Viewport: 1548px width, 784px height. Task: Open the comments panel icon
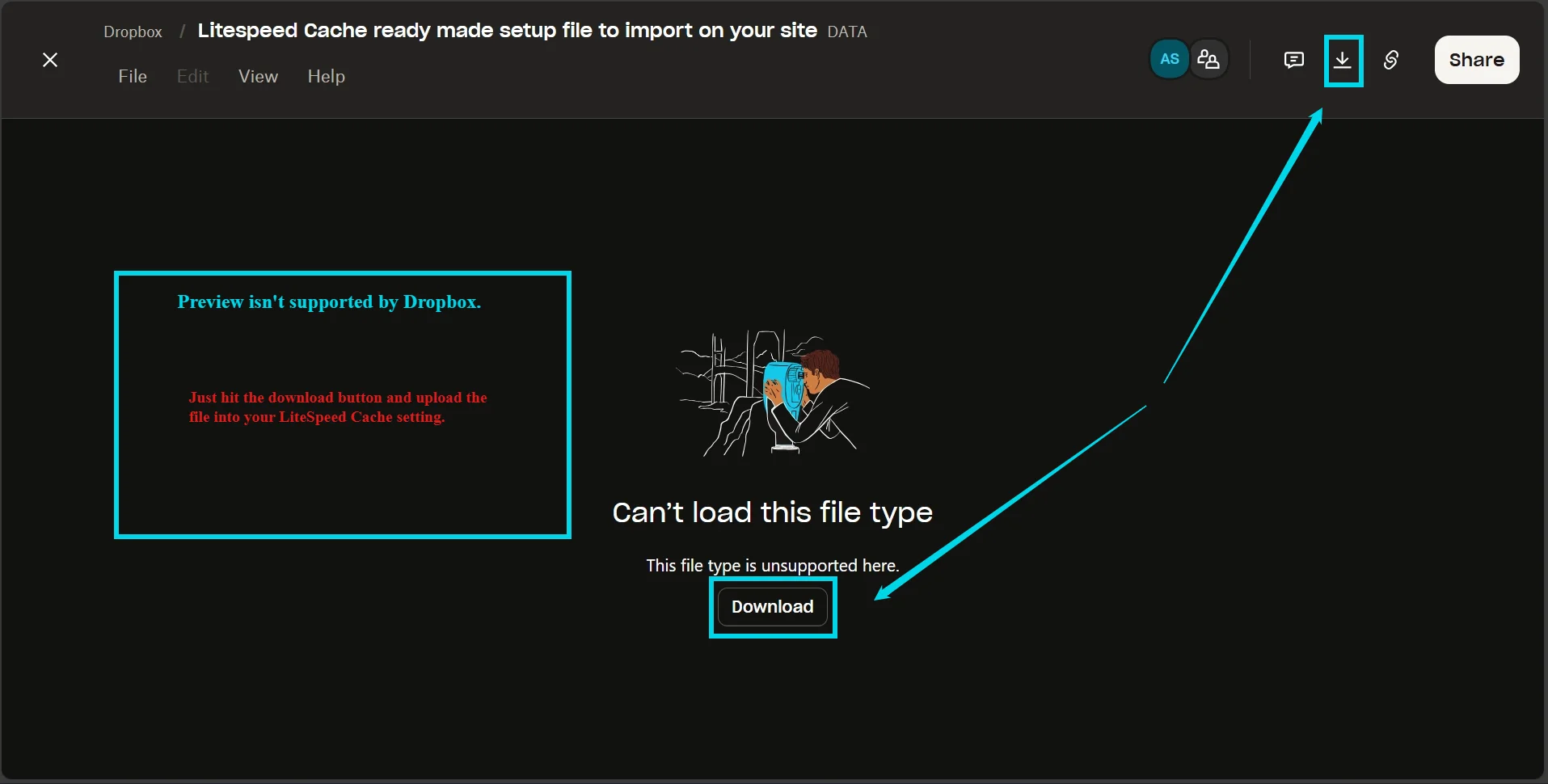pos(1293,60)
